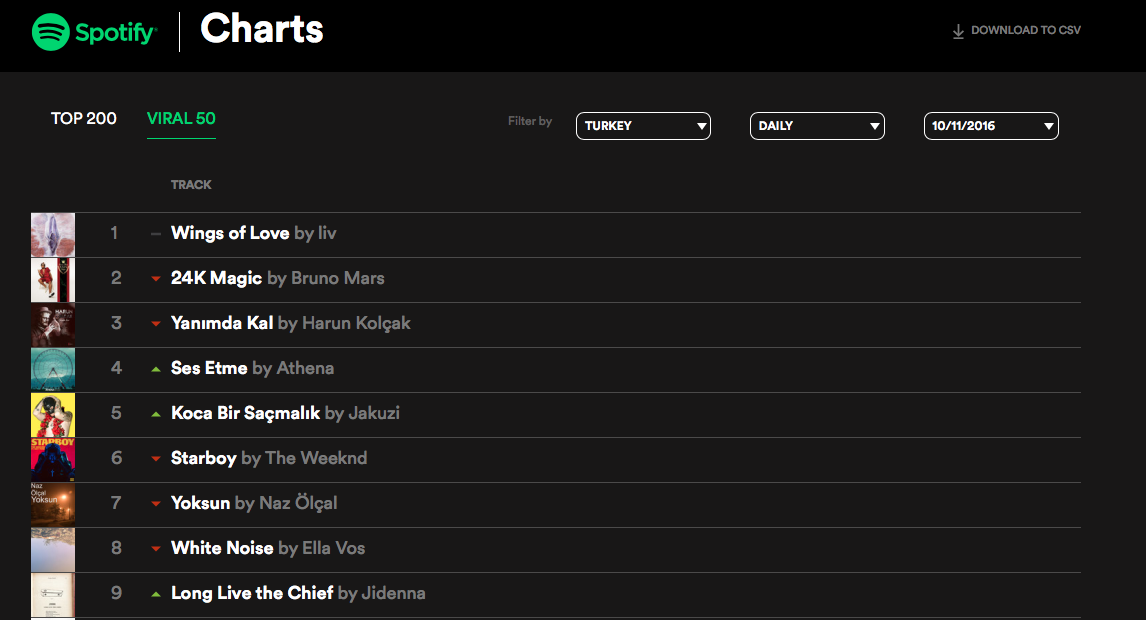Select the Viral 50 tab
Screen dimensions: 1146x620
181,119
